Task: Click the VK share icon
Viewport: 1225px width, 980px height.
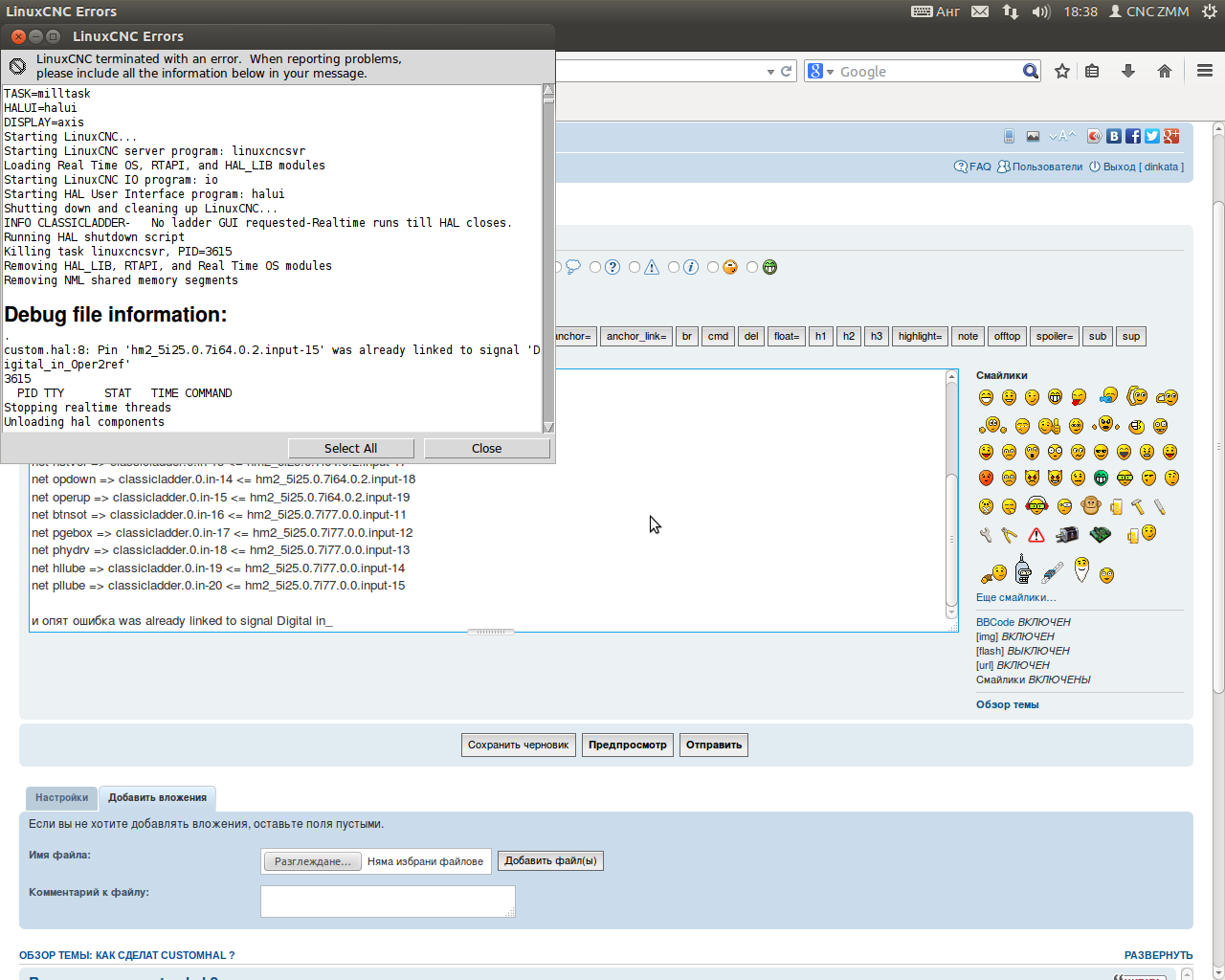Action: (1114, 136)
